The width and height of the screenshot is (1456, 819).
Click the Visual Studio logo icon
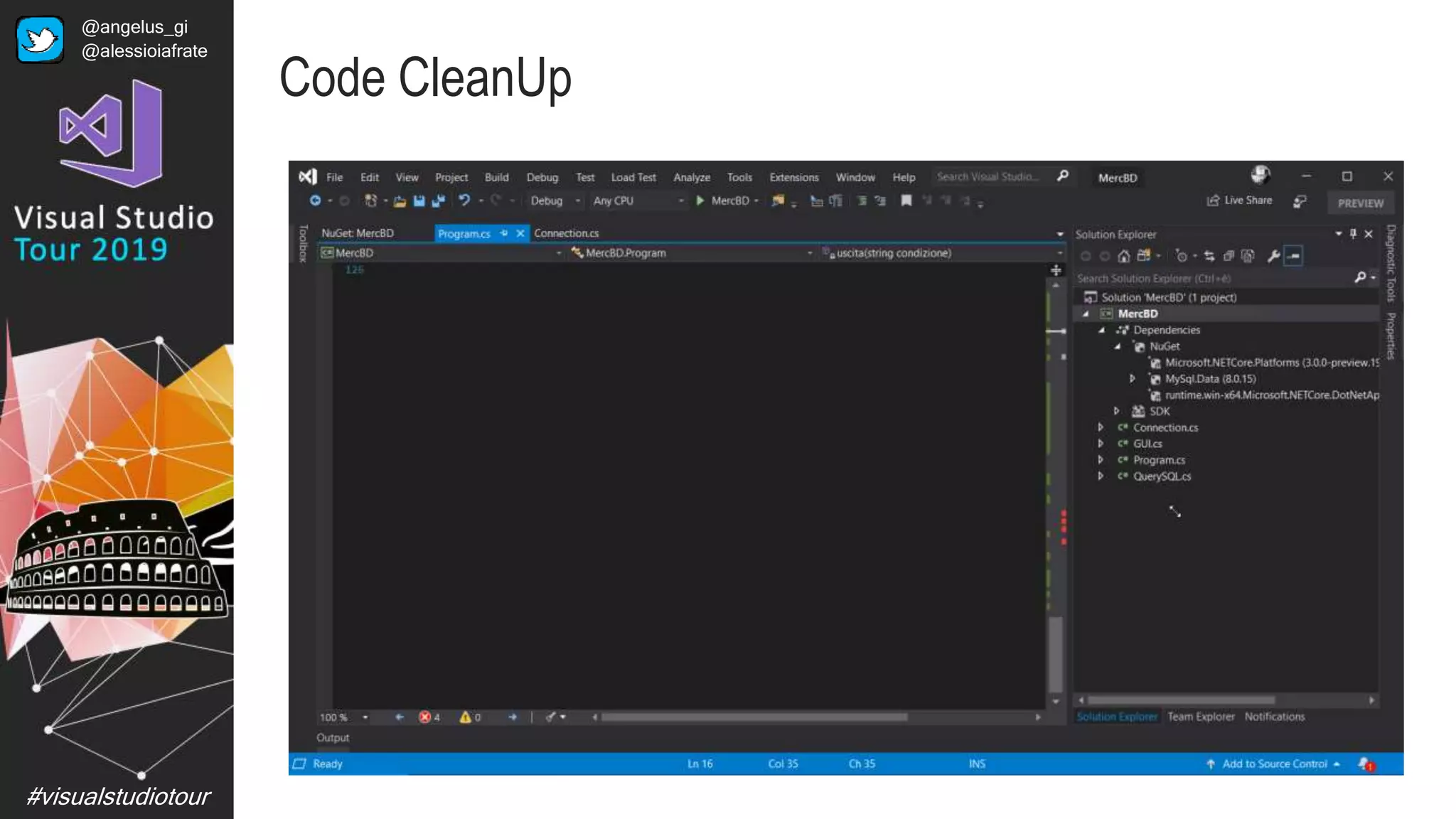(308, 177)
